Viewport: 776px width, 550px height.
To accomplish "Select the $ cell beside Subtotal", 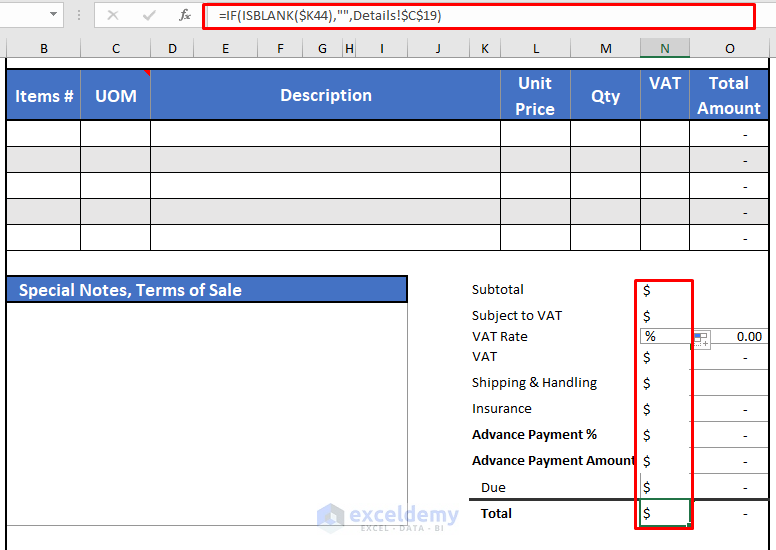I will [665, 290].
